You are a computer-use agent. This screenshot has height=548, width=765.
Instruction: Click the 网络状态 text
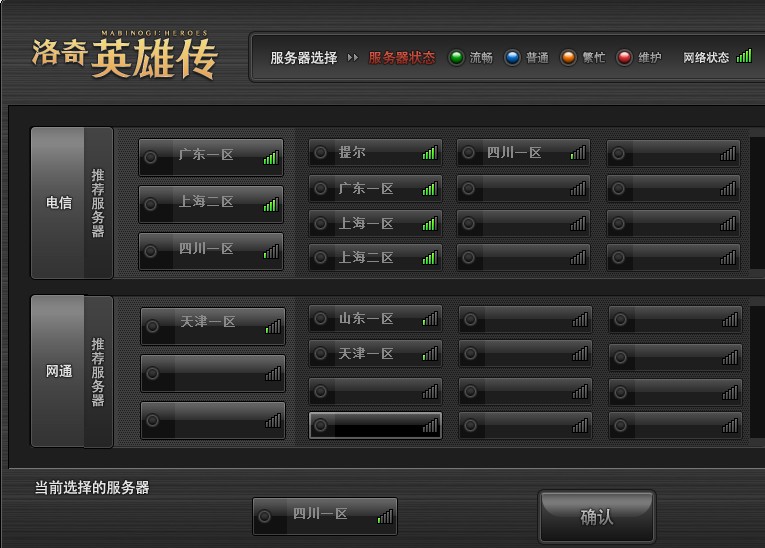click(706, 58)
